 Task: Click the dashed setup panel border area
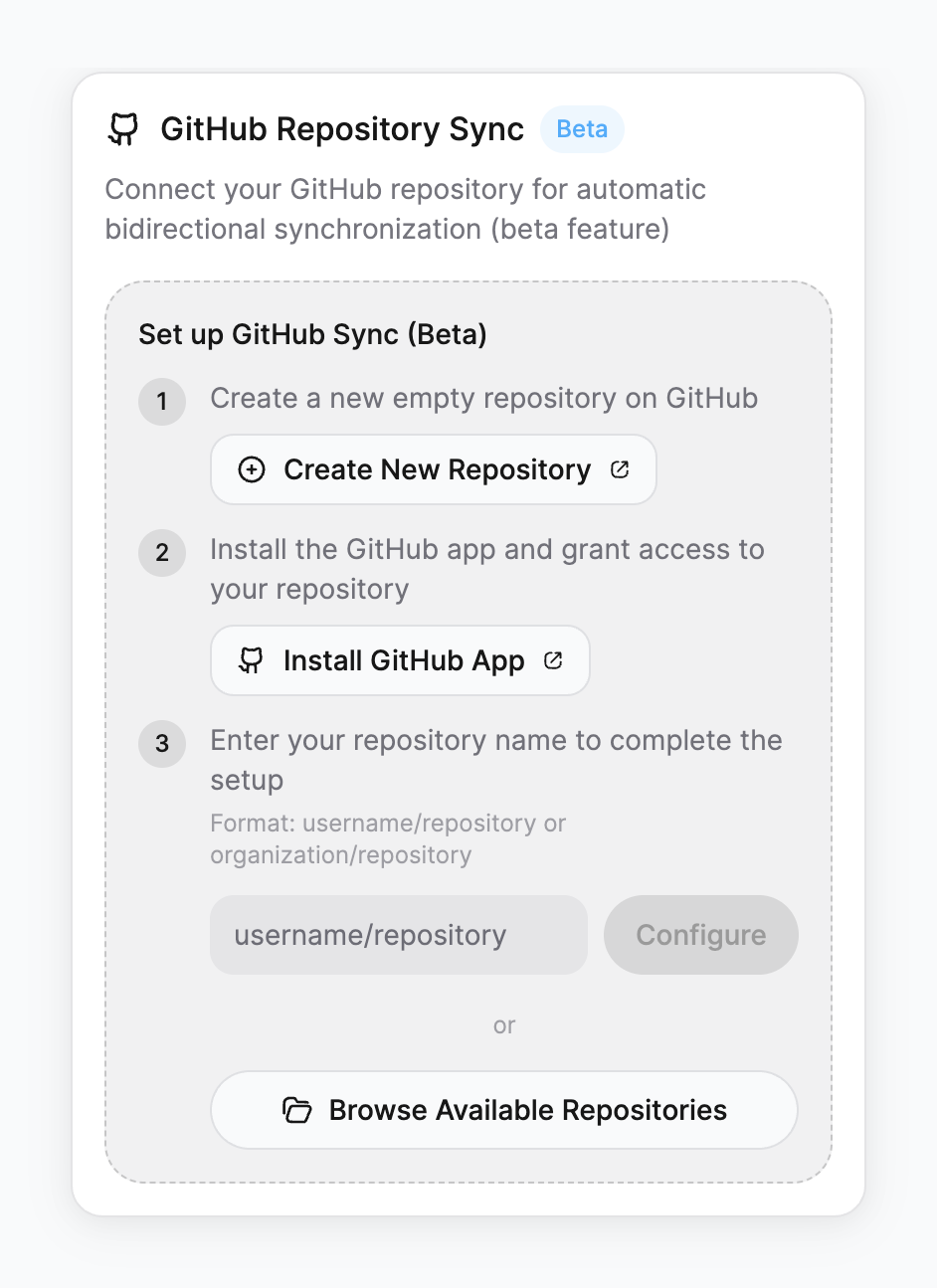[469, 281]
